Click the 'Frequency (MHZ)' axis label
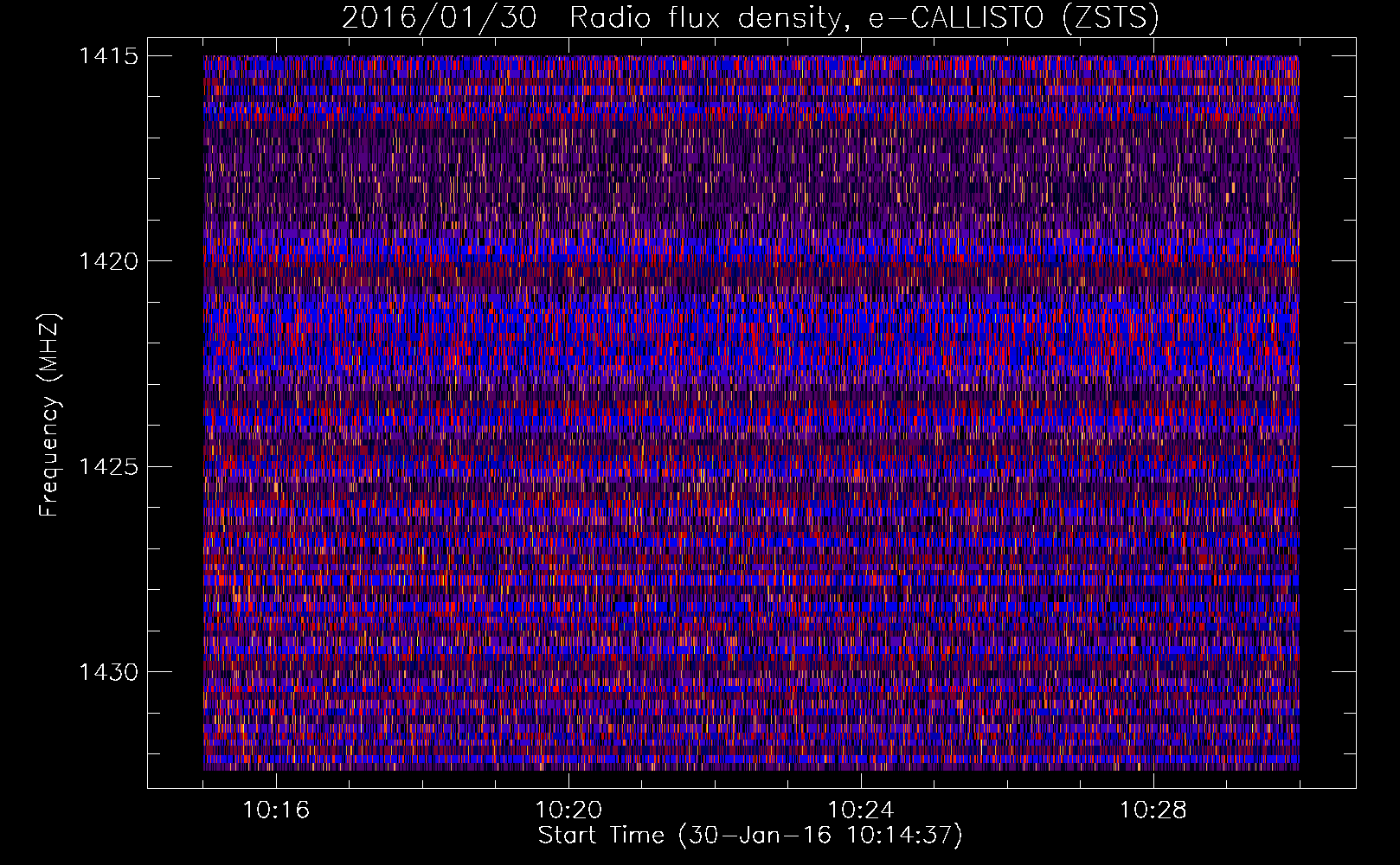Screen dimensions: 1400x865 click(49, 414)
